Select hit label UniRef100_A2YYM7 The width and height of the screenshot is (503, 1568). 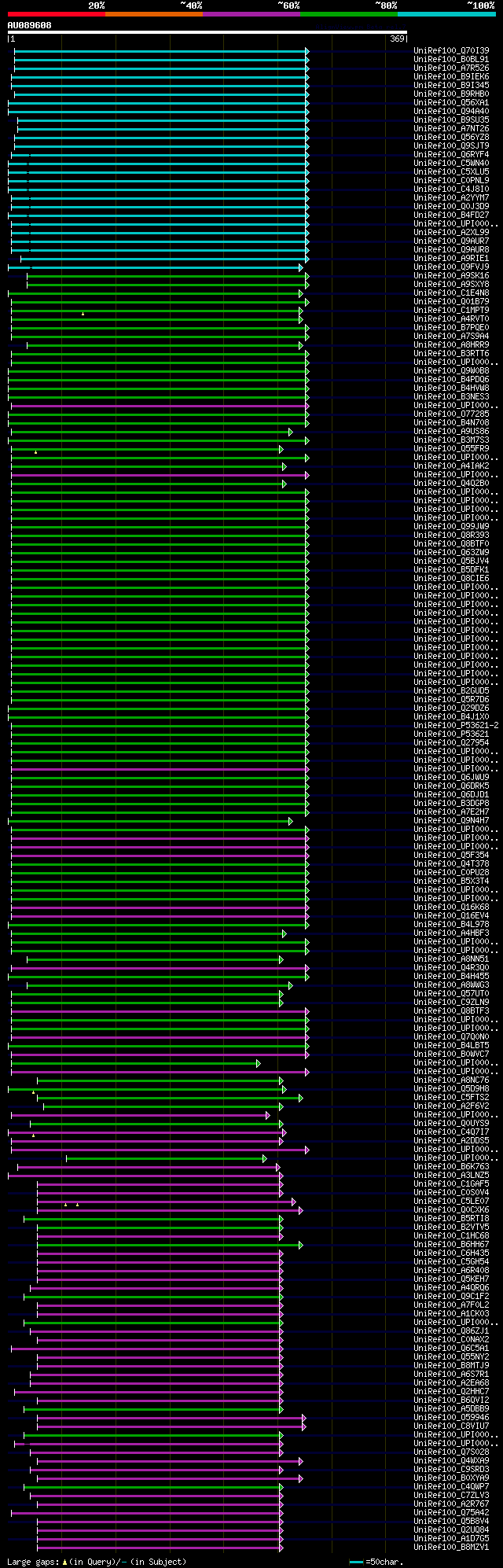(451, 197)
